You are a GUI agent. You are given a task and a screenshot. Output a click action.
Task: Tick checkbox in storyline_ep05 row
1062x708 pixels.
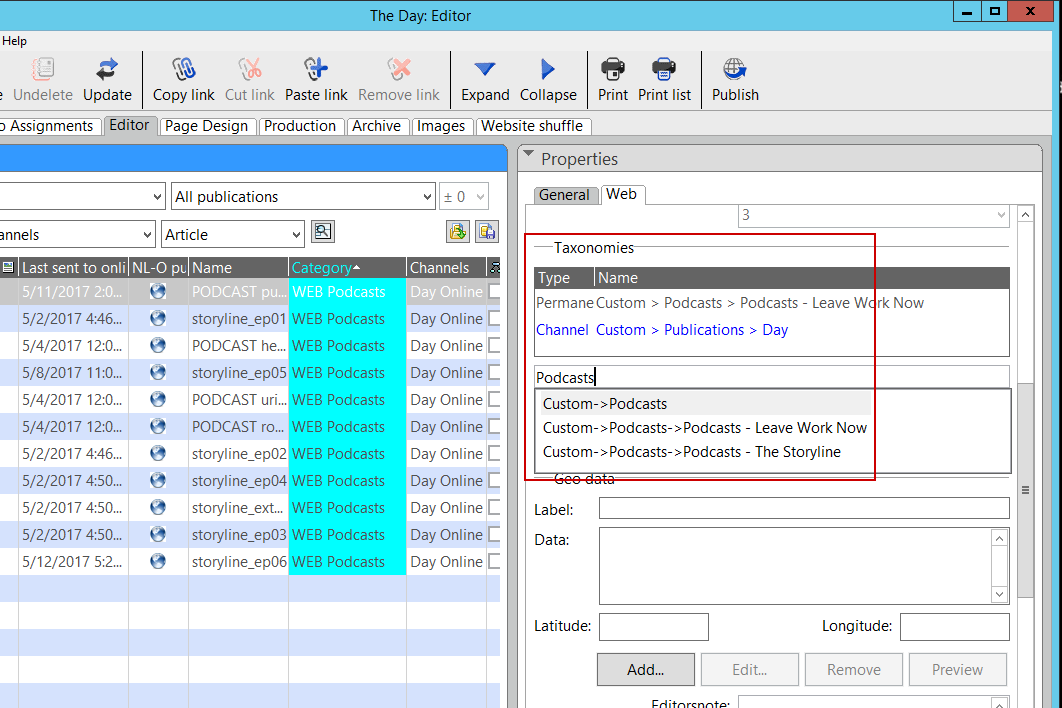[494, 373]
